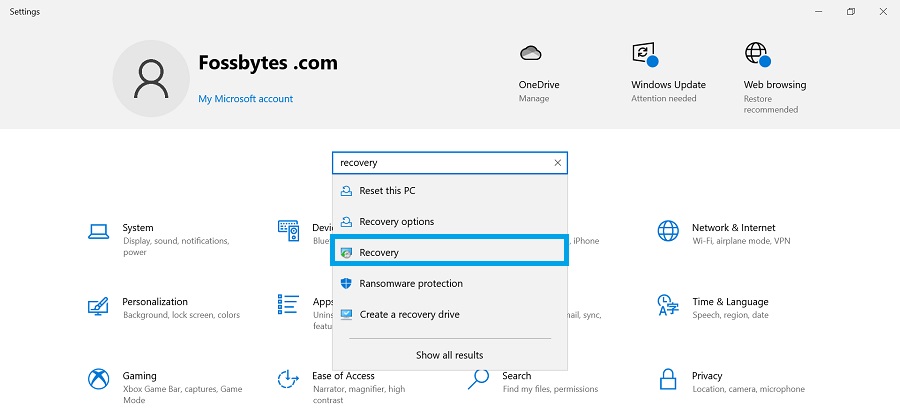Select "Reset this PC" search result
The width and height of the screenshot is (900, 420).
coord(387,191)
